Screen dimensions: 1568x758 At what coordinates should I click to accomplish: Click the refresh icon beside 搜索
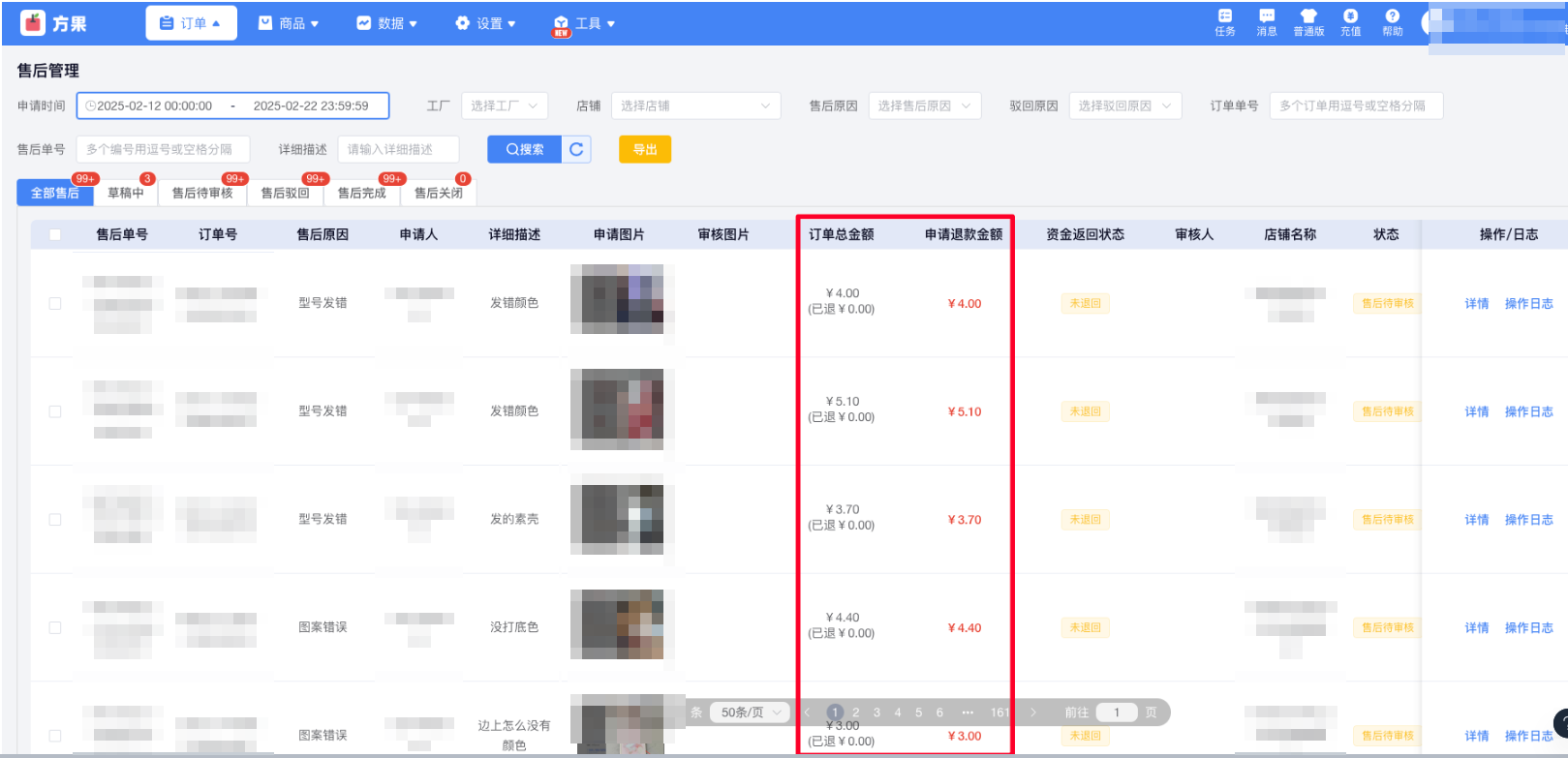576,149
